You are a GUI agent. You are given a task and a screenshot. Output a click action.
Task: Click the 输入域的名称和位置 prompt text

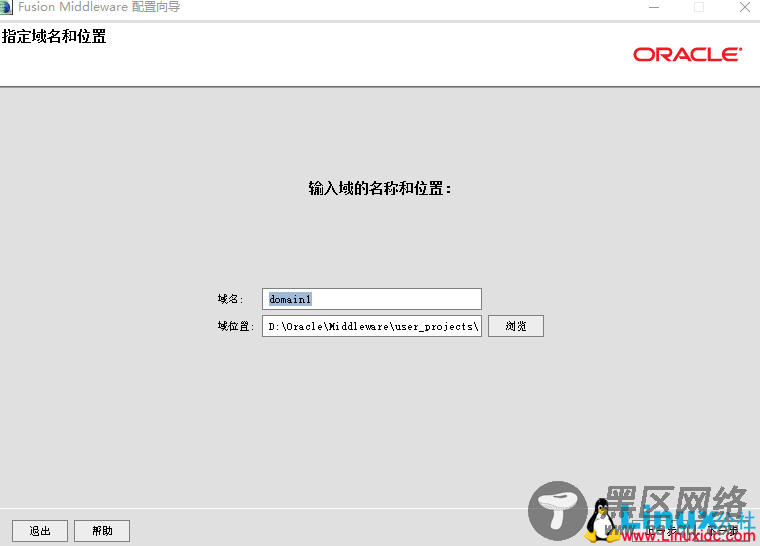point(380,188)
